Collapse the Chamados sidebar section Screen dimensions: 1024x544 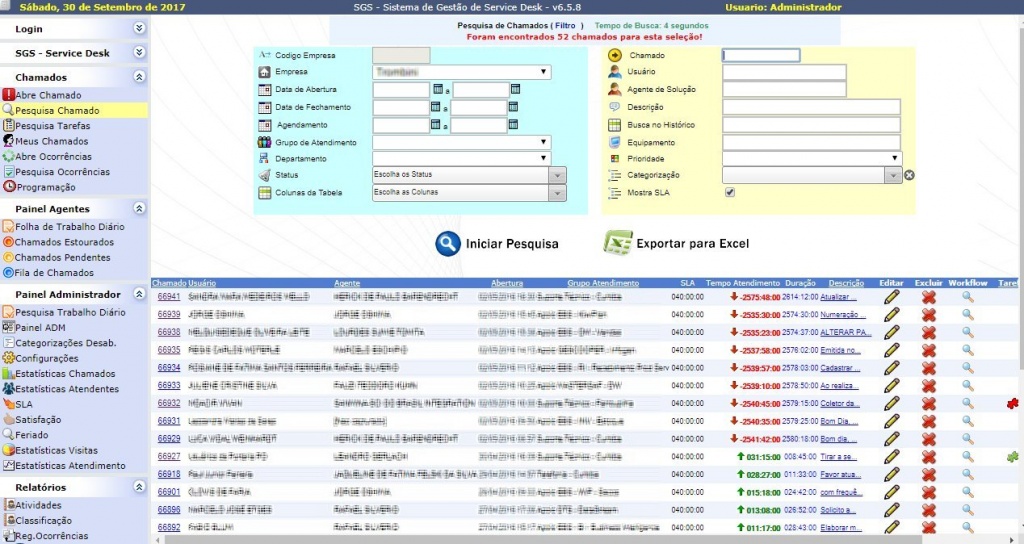[139, 77]
